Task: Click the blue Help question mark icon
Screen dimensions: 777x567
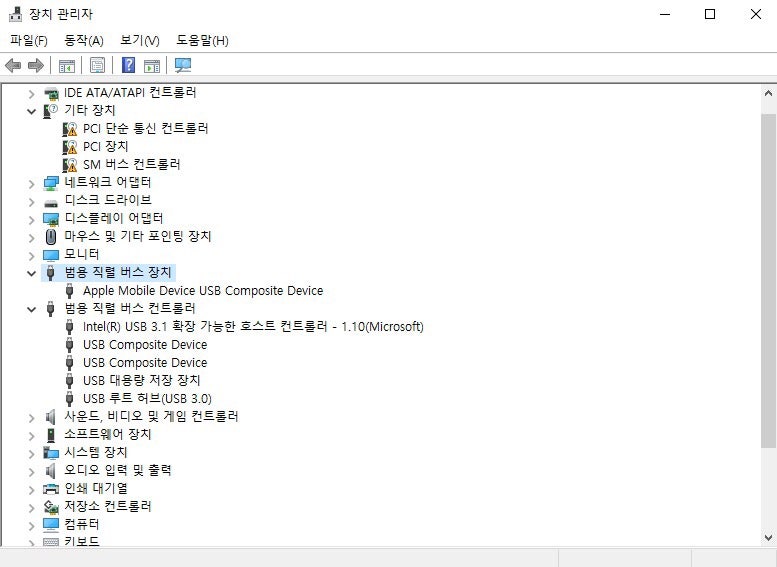Action: (128, 65)
